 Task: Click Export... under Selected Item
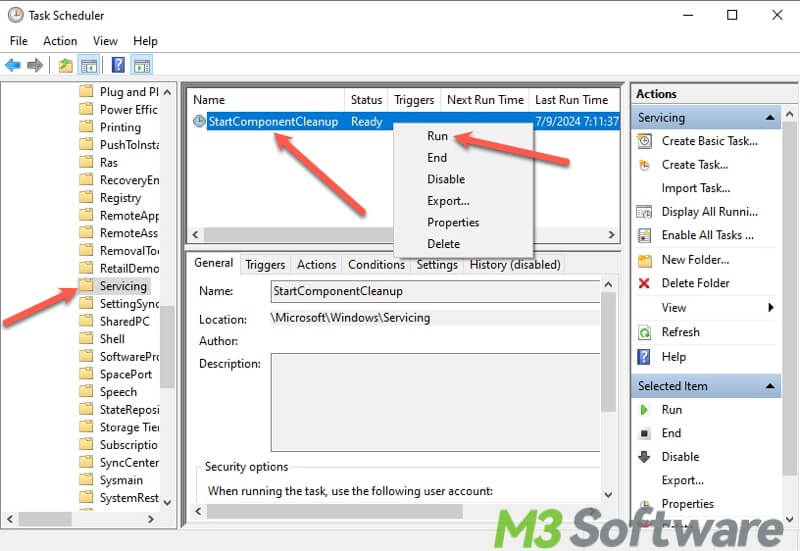click(x=682, y=481)
